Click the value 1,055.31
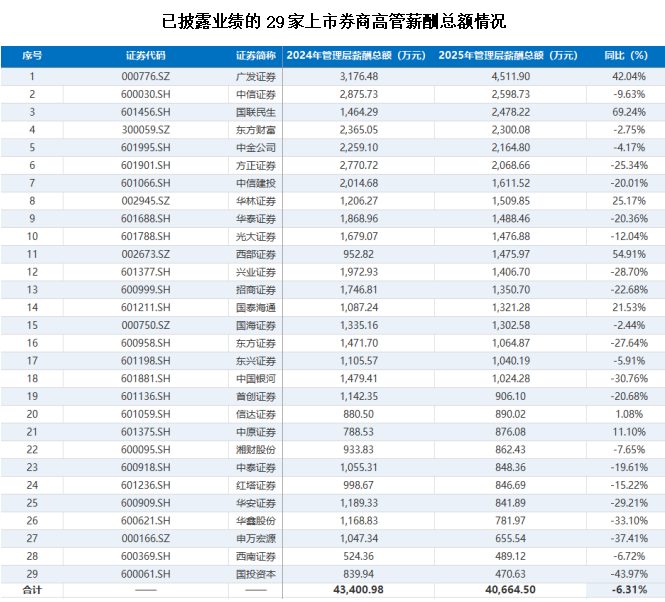The image size is (665, 602). point(358,468)
